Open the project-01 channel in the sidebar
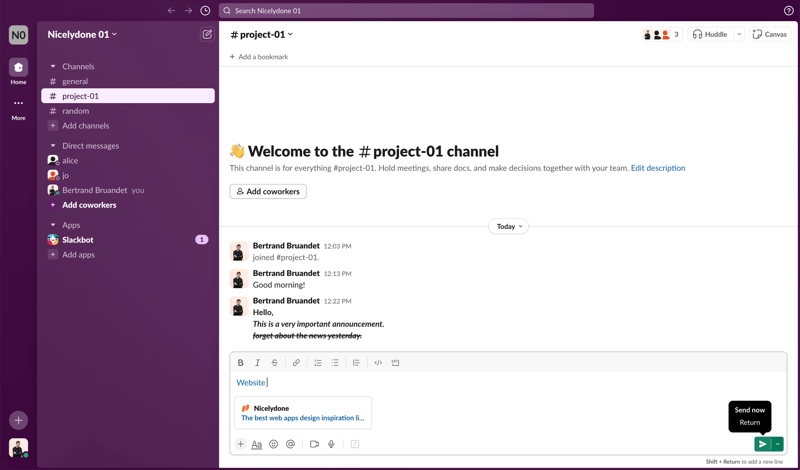The image size is (800, 470). (x=128, y=96)
